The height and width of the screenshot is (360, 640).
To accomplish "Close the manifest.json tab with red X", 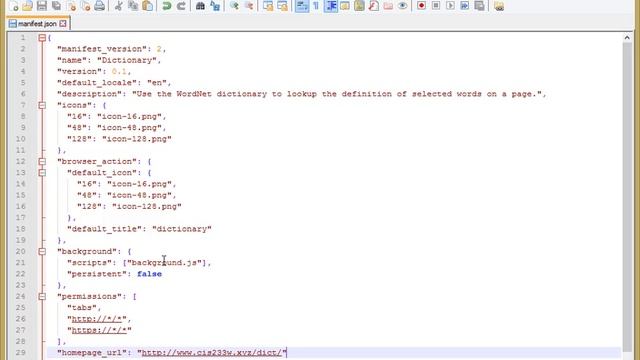I will (x=63, y=24).
